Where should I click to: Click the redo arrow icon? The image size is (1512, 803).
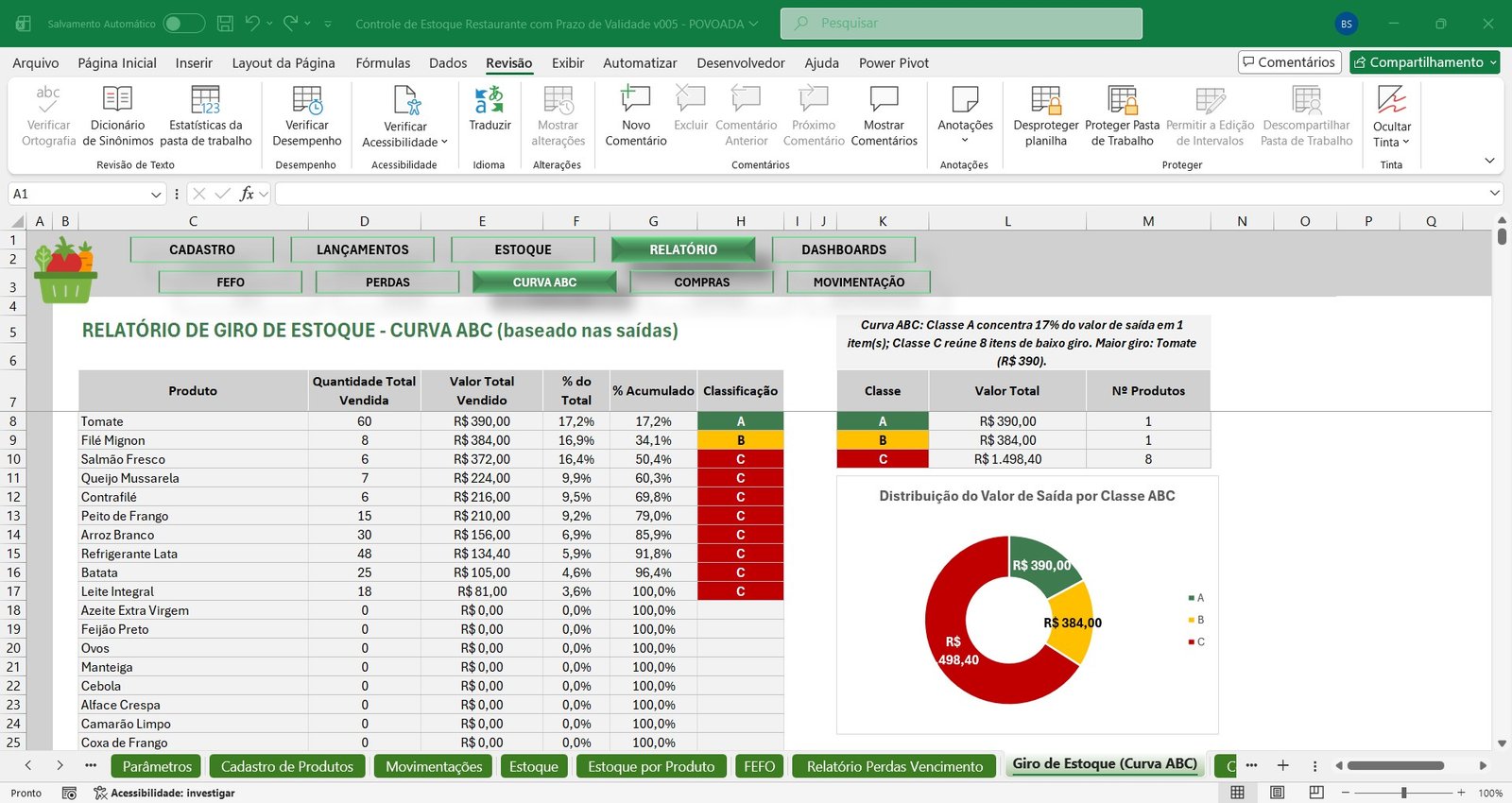(290, 23)
